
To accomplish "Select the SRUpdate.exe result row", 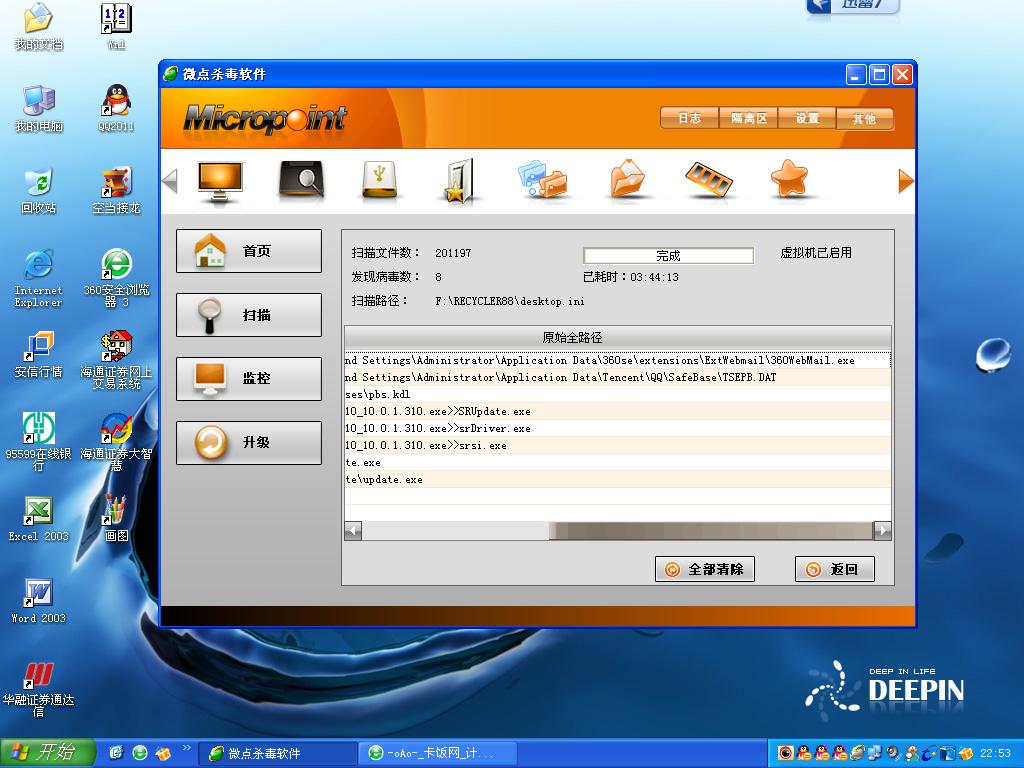I will coord(618,411).
